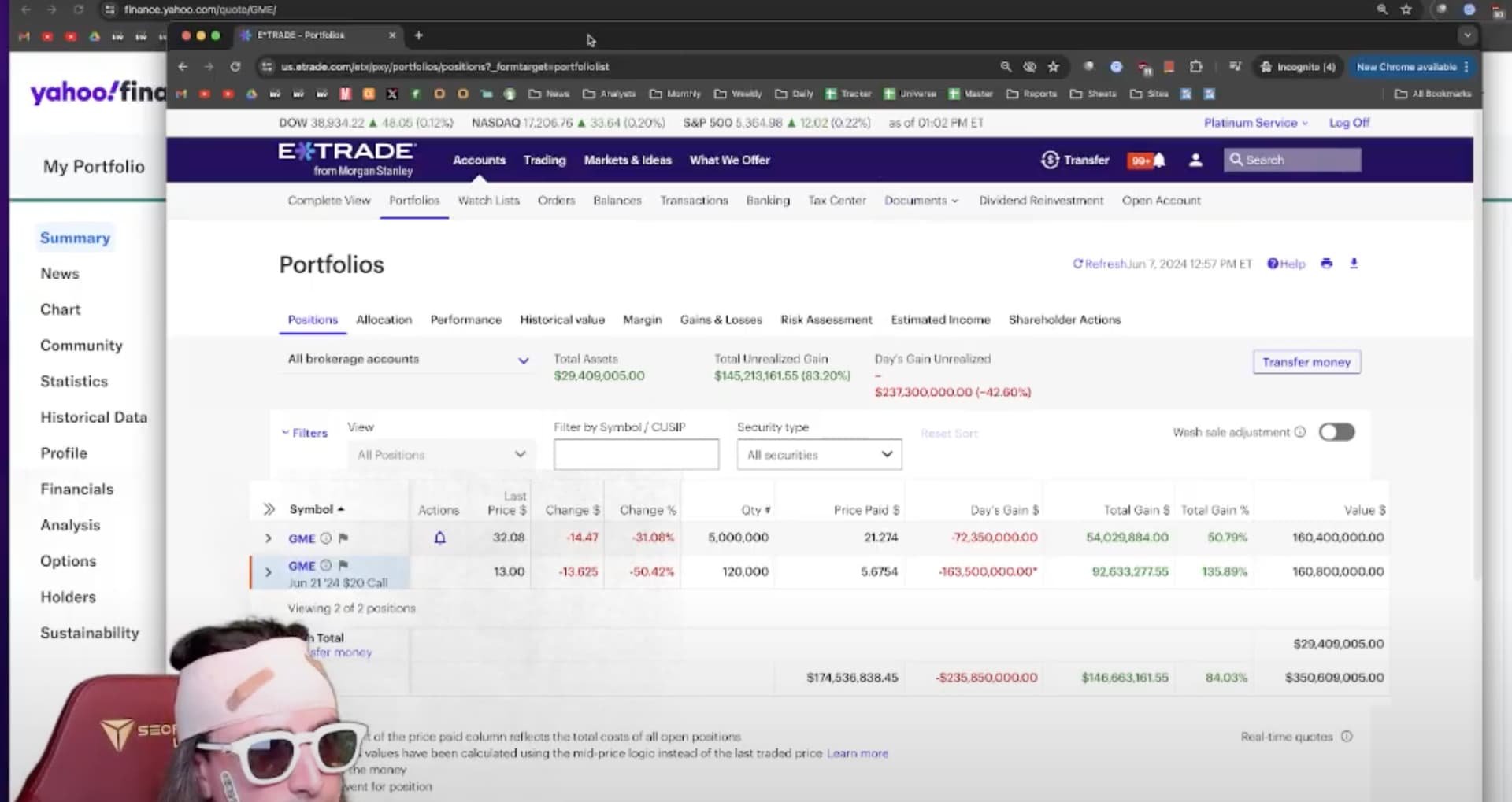
Task: Click the Refresh icon next to timestamp
Action: point(1078,264)
